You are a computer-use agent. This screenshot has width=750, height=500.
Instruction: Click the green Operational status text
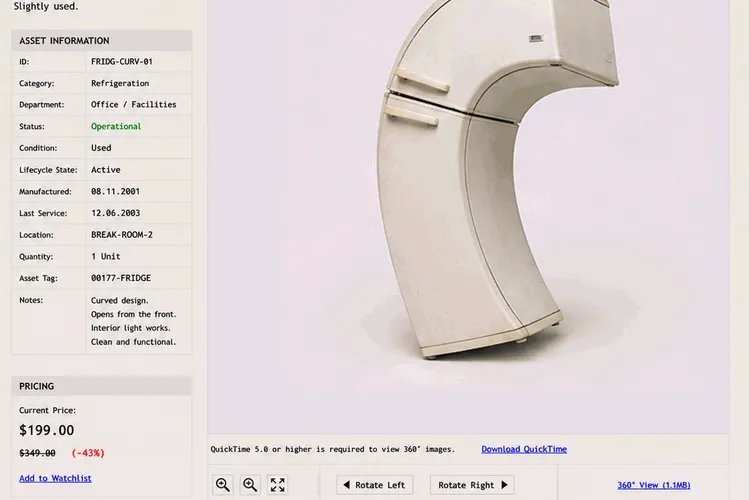[116, 126]
